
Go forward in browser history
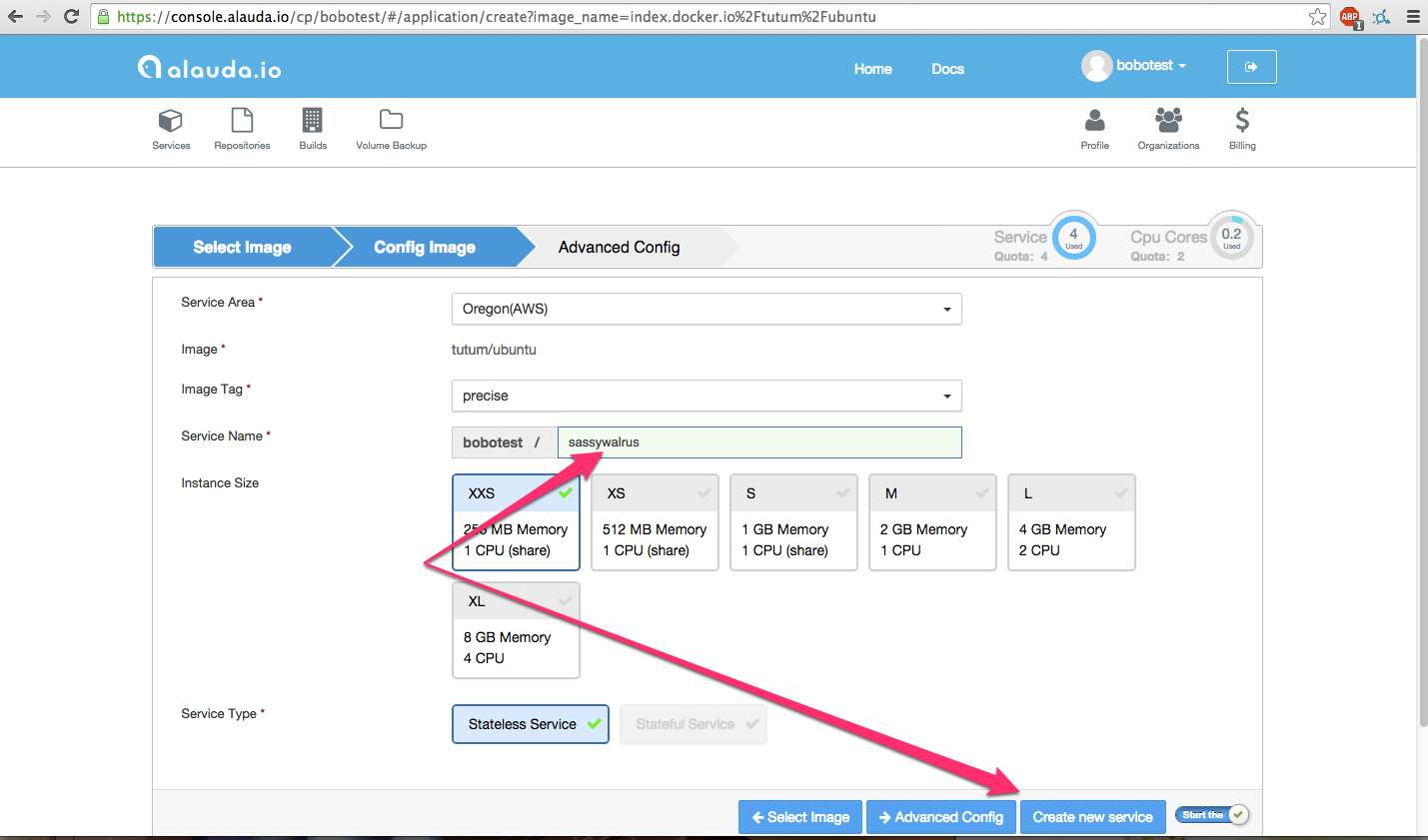[x=43, y=16]
